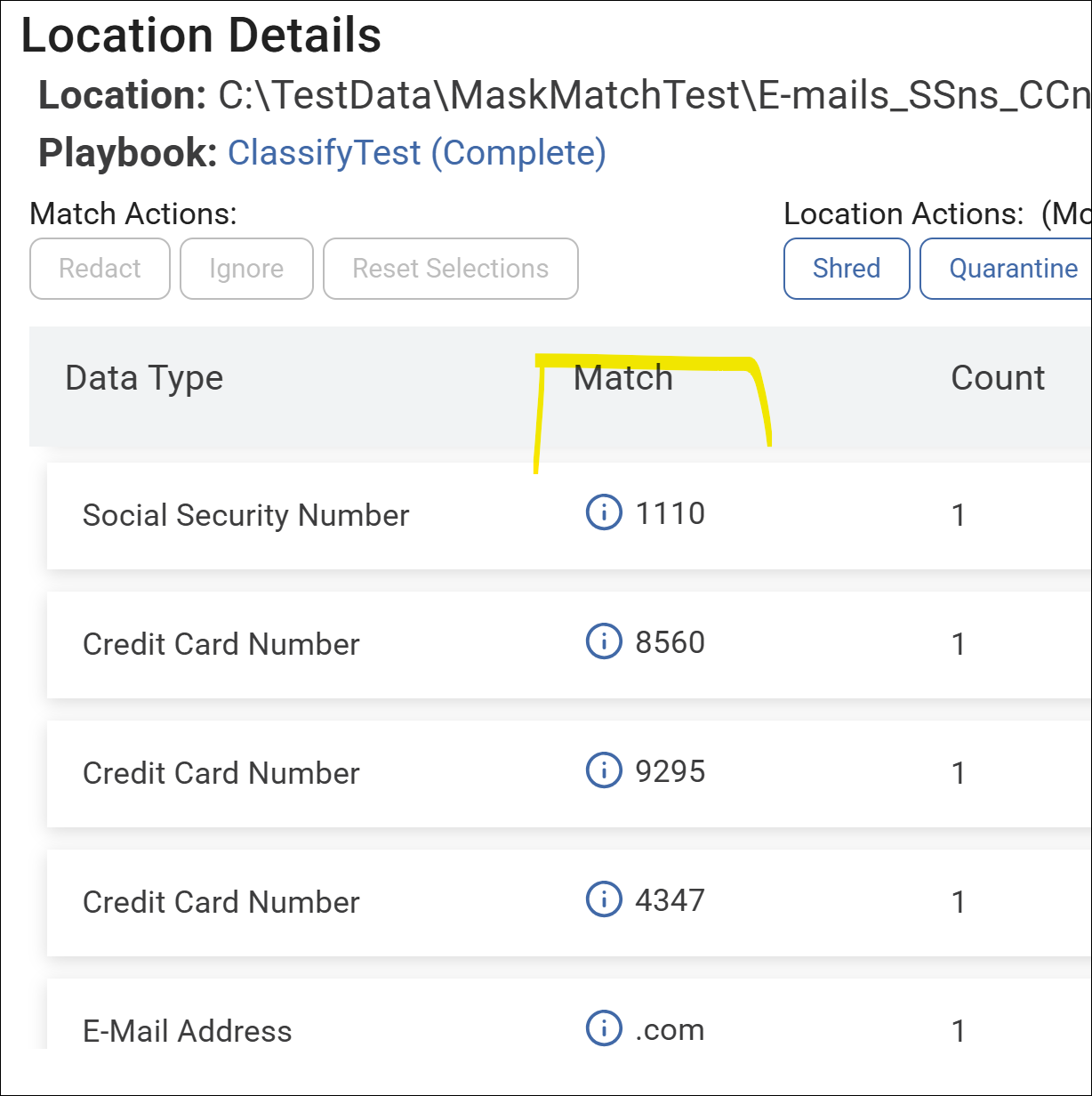Click info icon beside match 4347
Image resolution: width=1092 pixels, height=1096 pixels.
click(x=604, y=899)
